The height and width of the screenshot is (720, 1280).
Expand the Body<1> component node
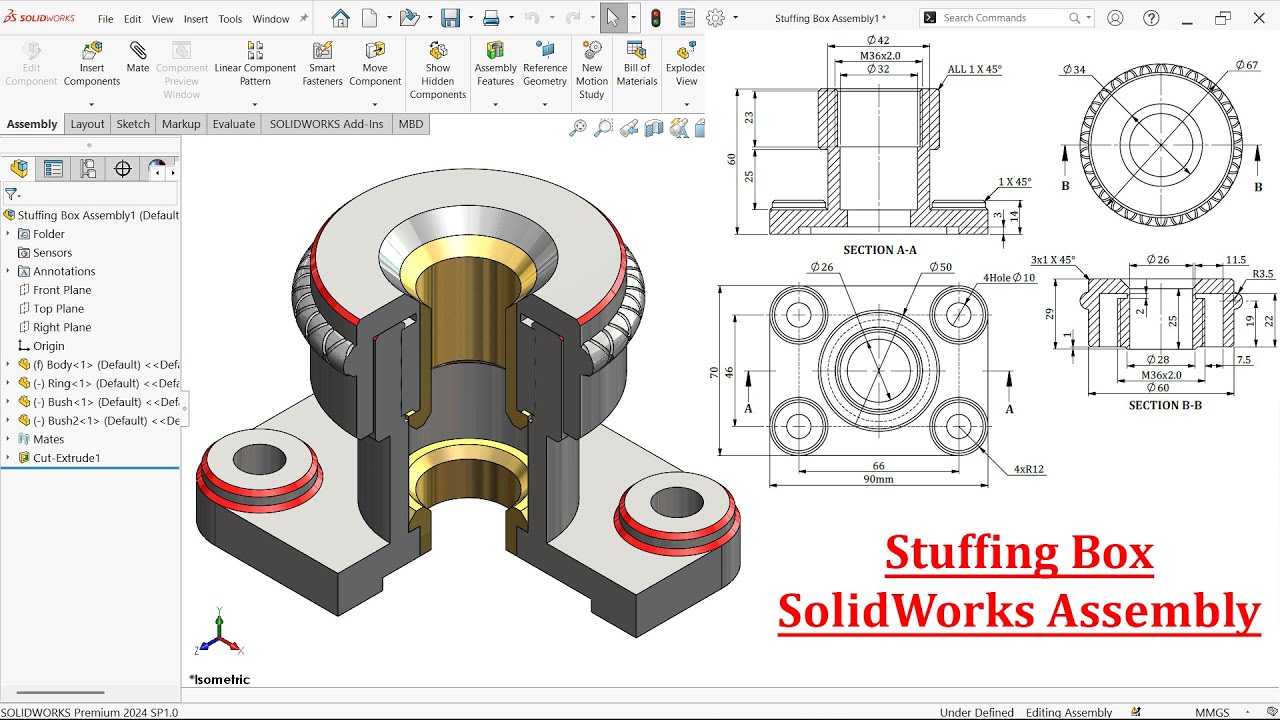click(x=9, y=365)
